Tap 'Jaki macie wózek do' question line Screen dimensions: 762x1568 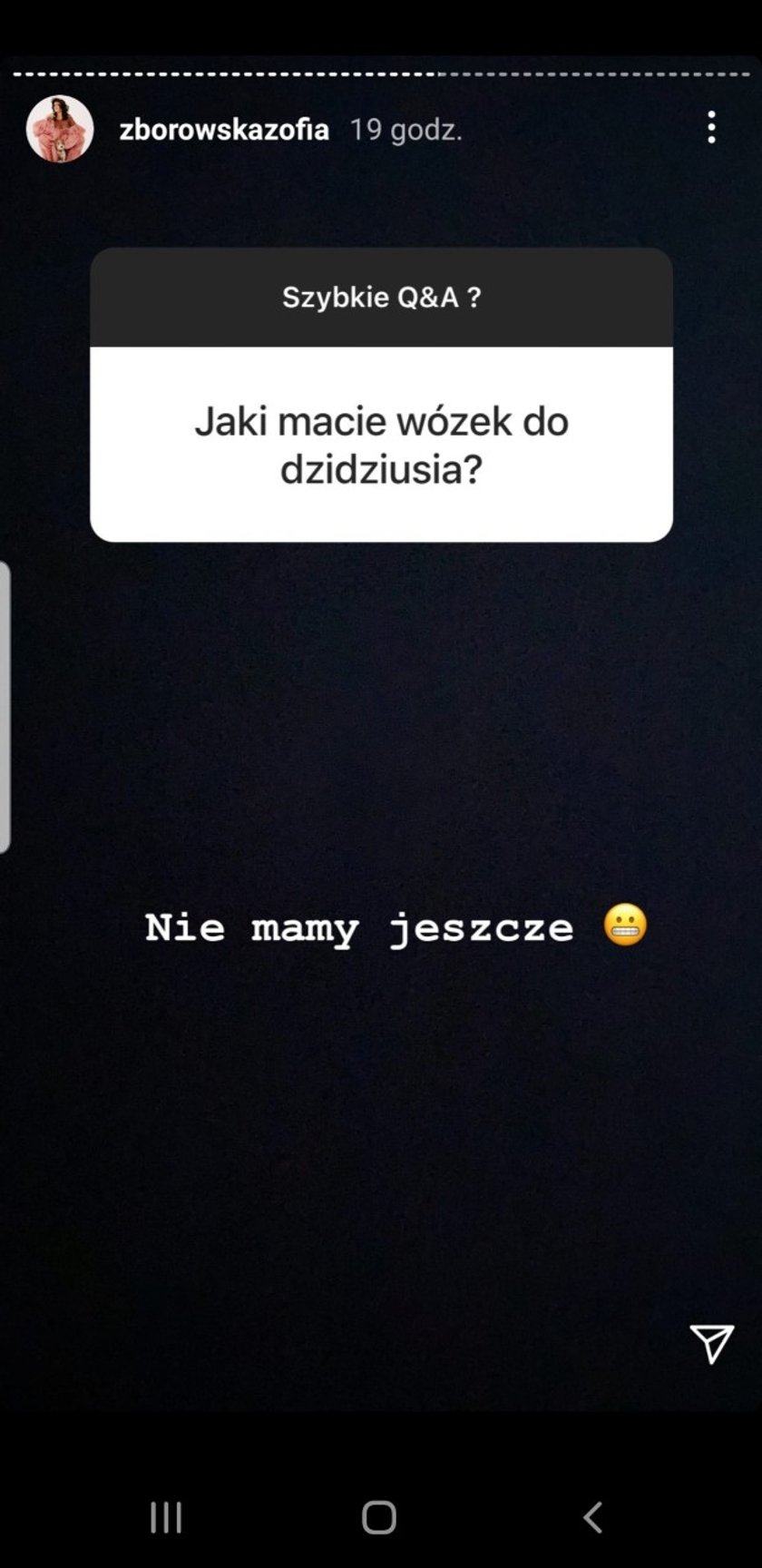pyautogui.click(x=381, y=422)
